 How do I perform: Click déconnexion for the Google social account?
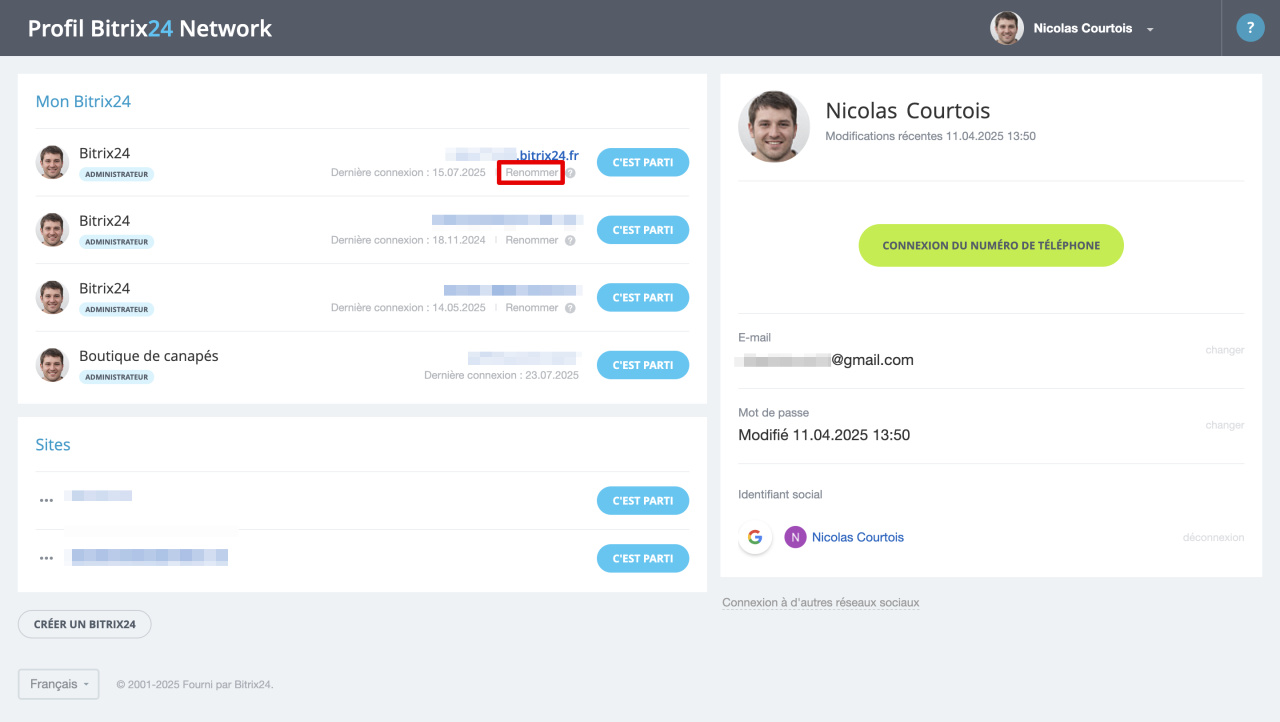(1213, 537)
